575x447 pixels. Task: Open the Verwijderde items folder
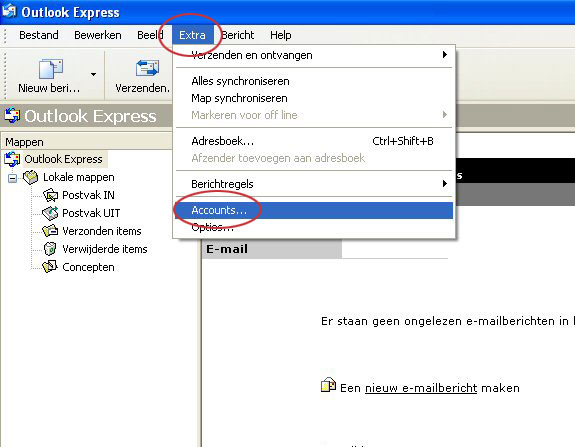tap(105, 249)
